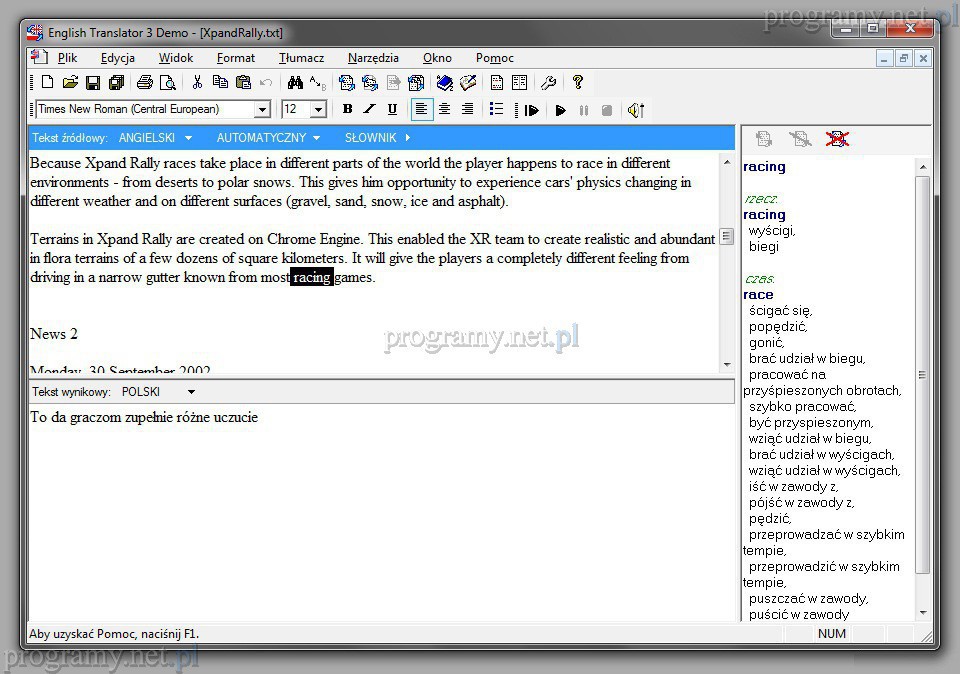
Task: Click the Find binoculars icon
Action: point(295,83)
